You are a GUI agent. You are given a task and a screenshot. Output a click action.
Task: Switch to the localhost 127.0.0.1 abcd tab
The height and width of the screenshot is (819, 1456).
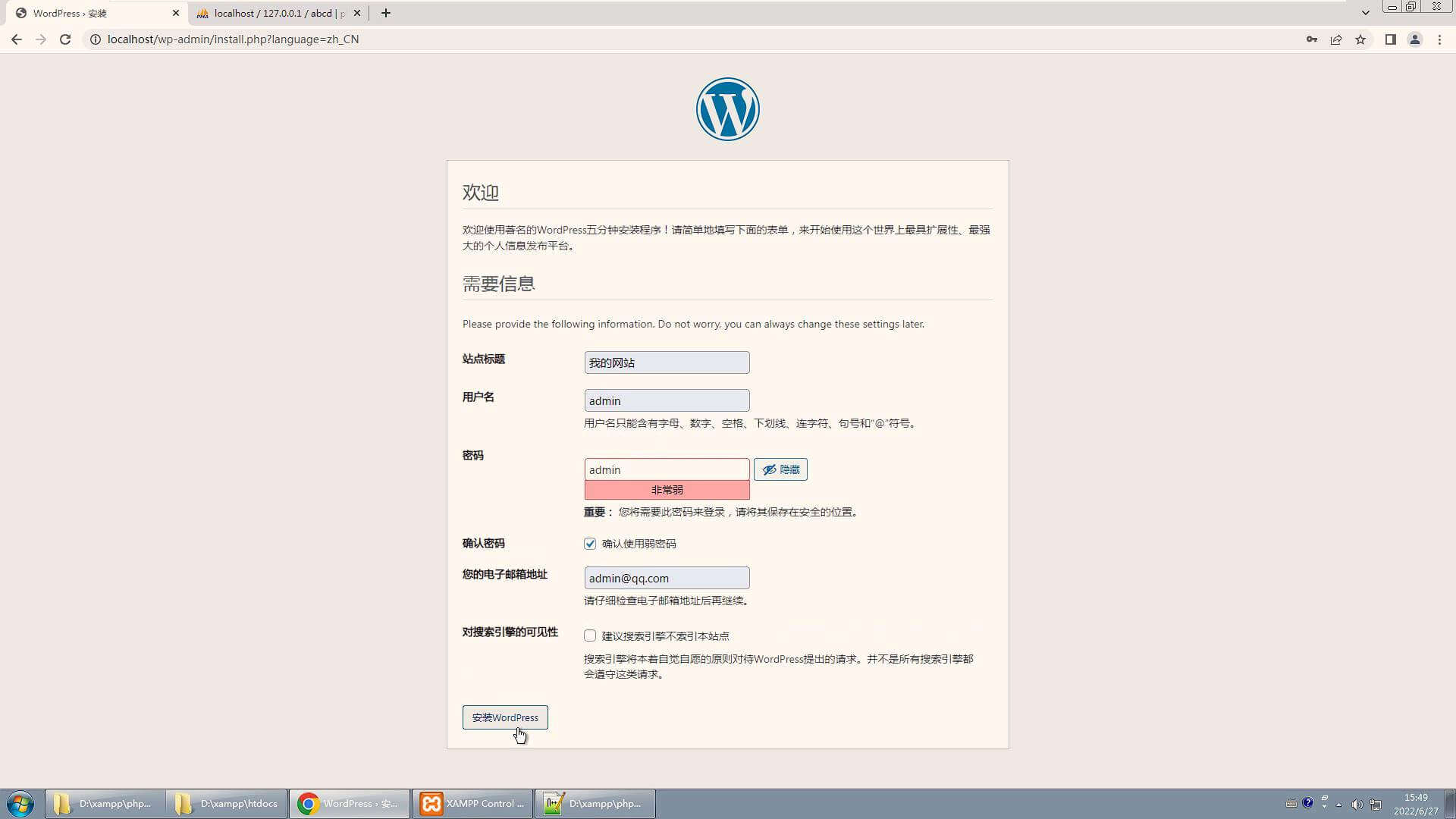278,13
